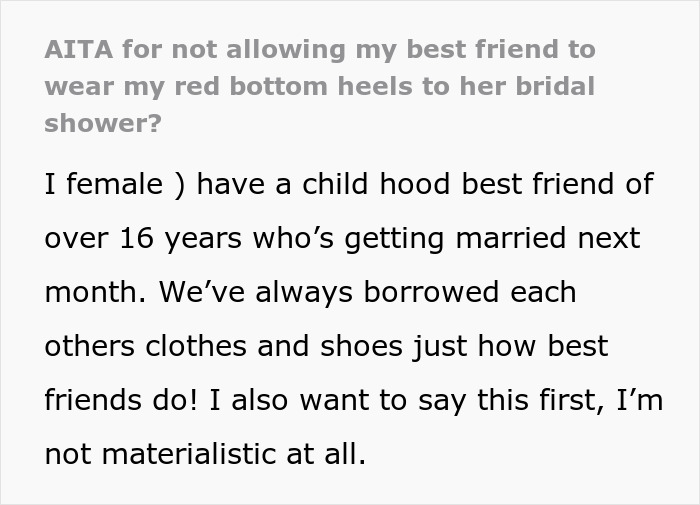Click the word "clothes" in the body text
Screen dimensions: 700x505
coord(196,346)
